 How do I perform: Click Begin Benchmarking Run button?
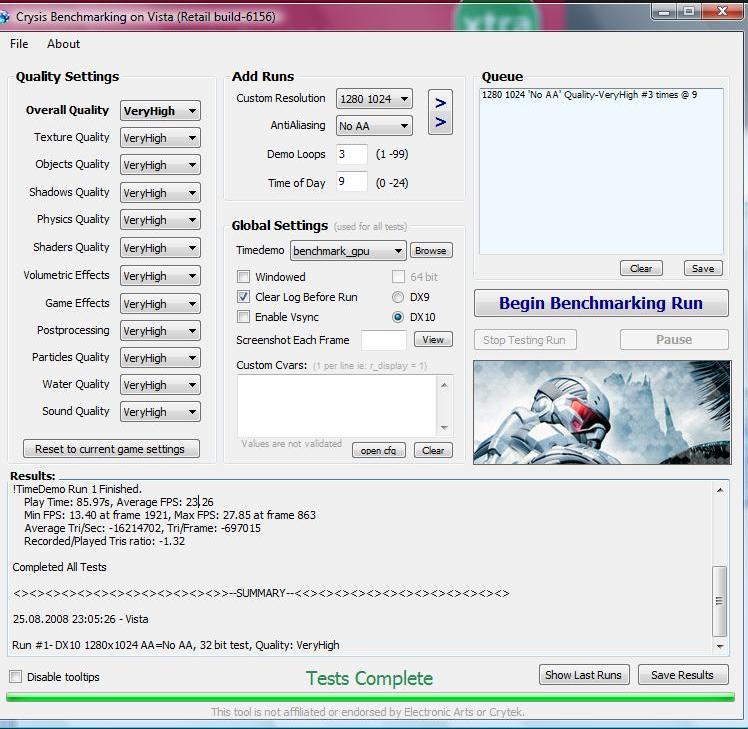point(601,303)
